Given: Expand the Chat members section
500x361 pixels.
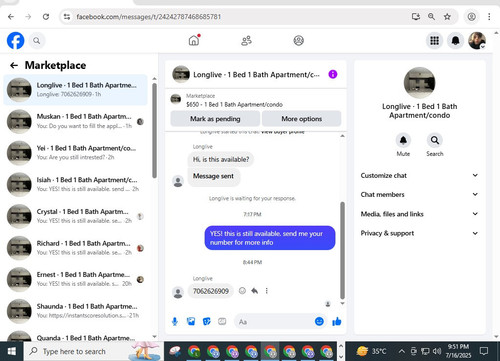Looking at the screenshot, I should point(419,194).
